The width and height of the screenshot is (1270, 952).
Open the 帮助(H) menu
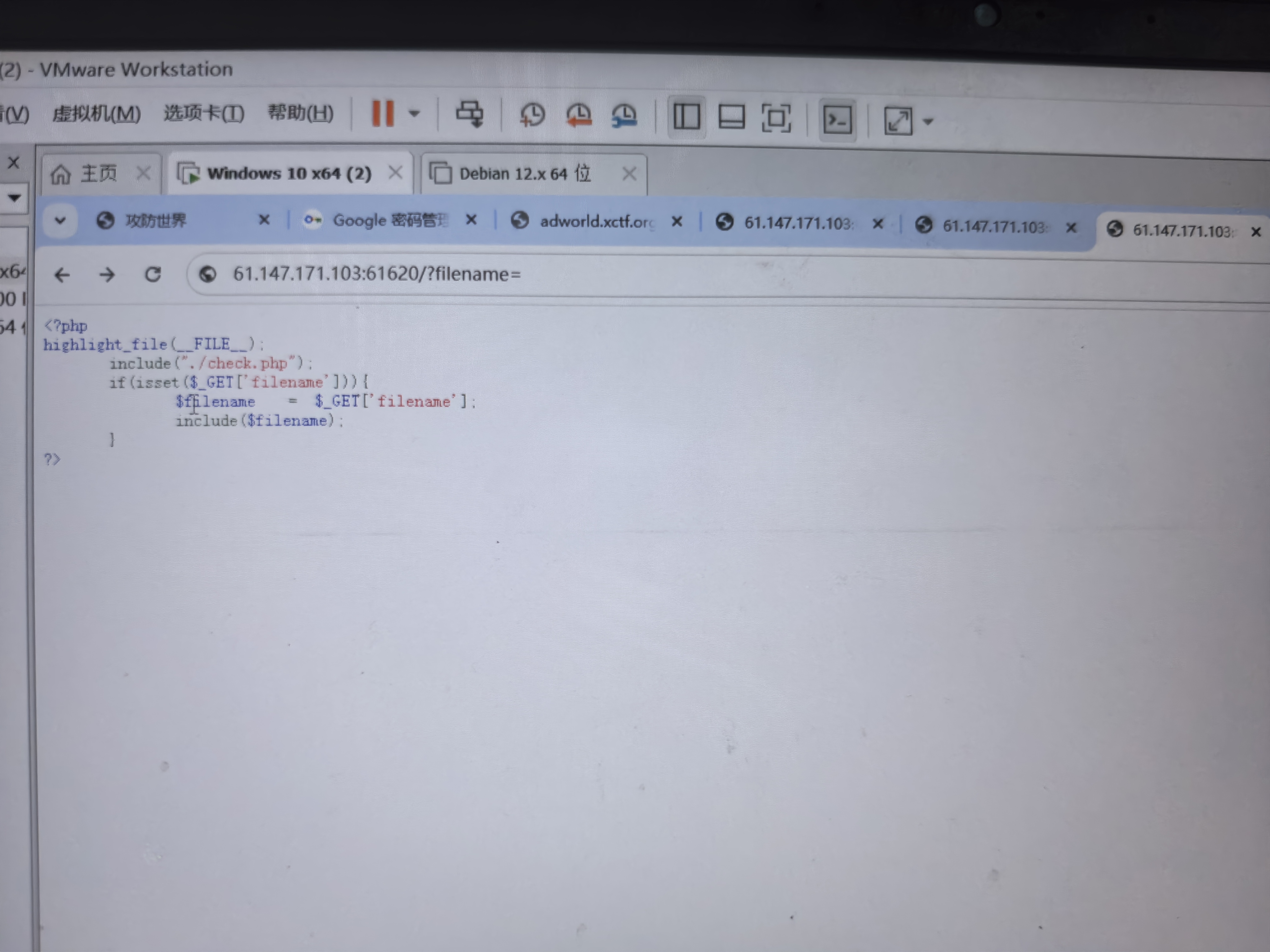[x=300, y=112]
